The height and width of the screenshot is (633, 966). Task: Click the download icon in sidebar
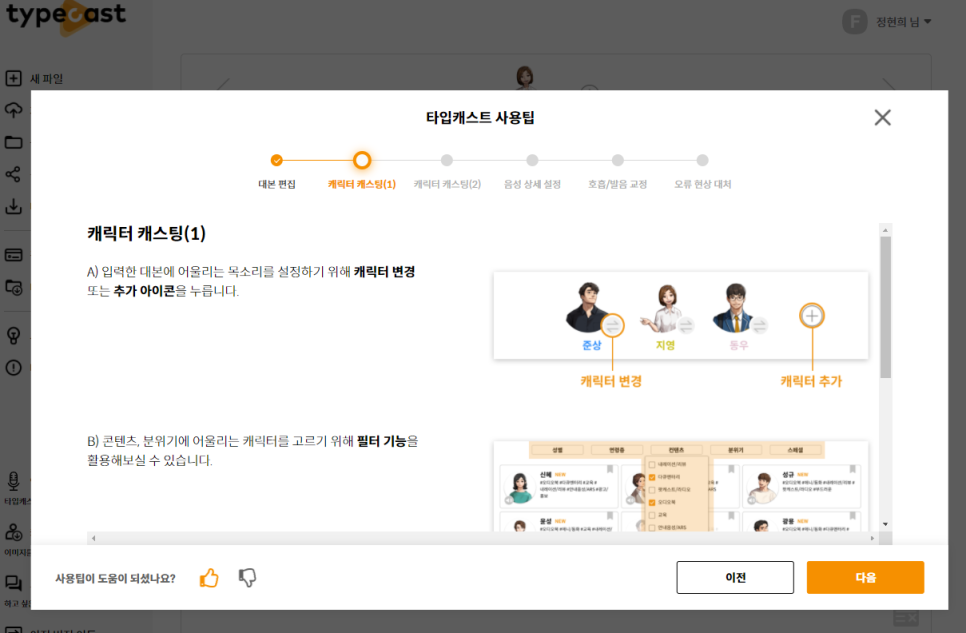pos(14,206)
